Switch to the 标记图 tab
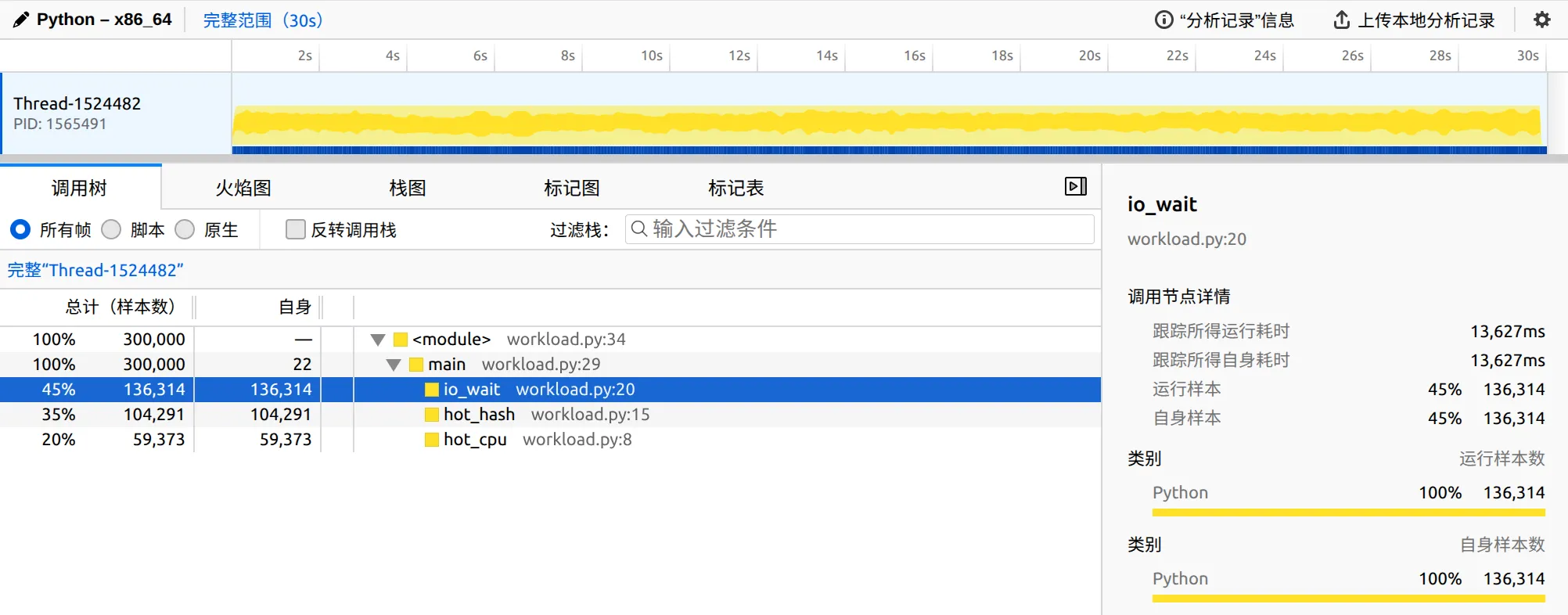The width and height of the screenshot is (1568, 615). pyautogui.click(x=572, y=188)
